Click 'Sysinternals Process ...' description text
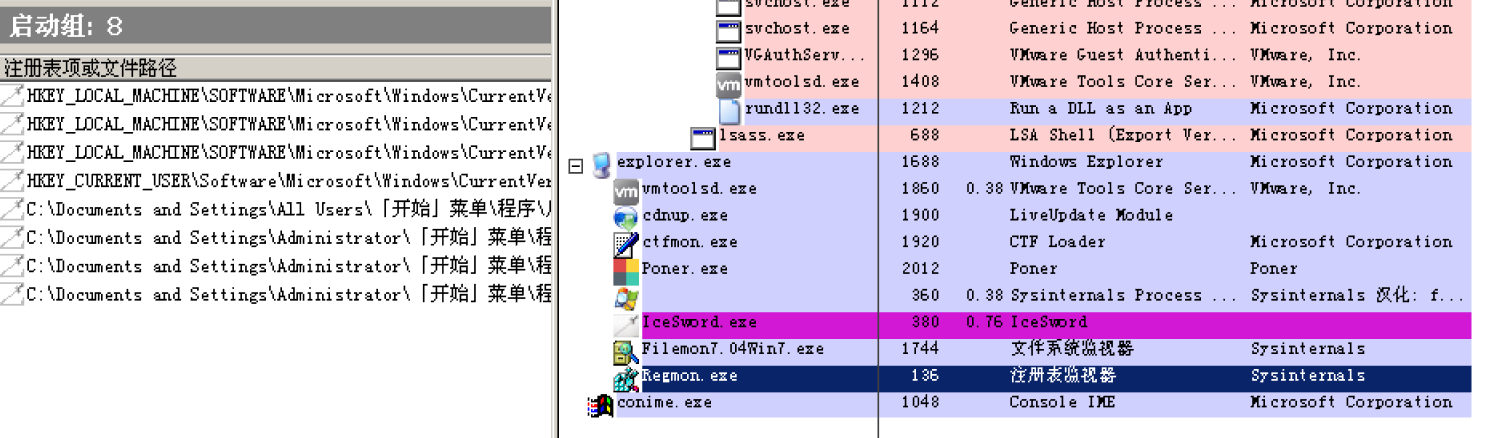 coord(1124,295)
